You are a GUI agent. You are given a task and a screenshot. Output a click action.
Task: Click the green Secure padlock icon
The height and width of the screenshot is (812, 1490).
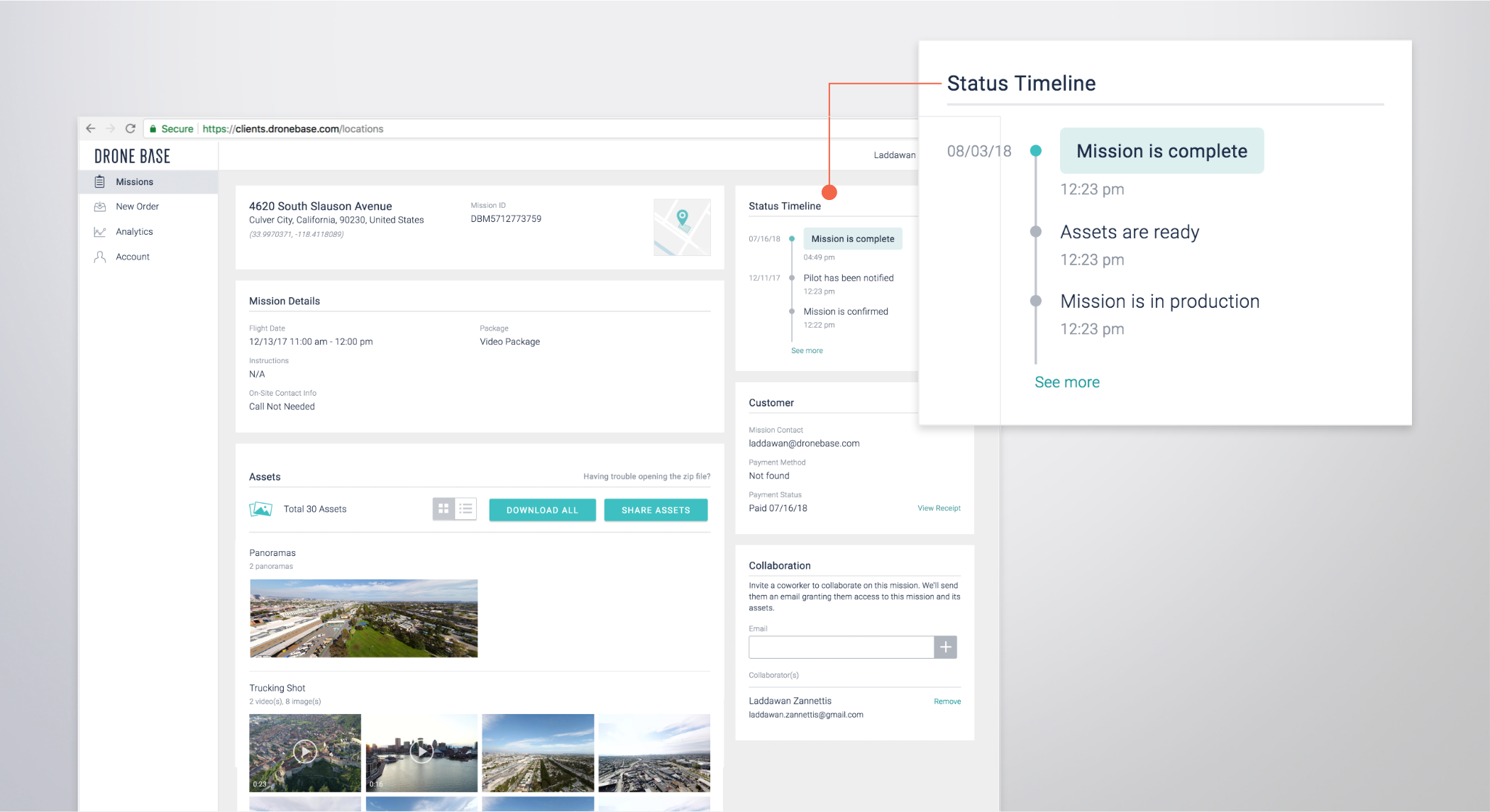(x=153, y=128)
